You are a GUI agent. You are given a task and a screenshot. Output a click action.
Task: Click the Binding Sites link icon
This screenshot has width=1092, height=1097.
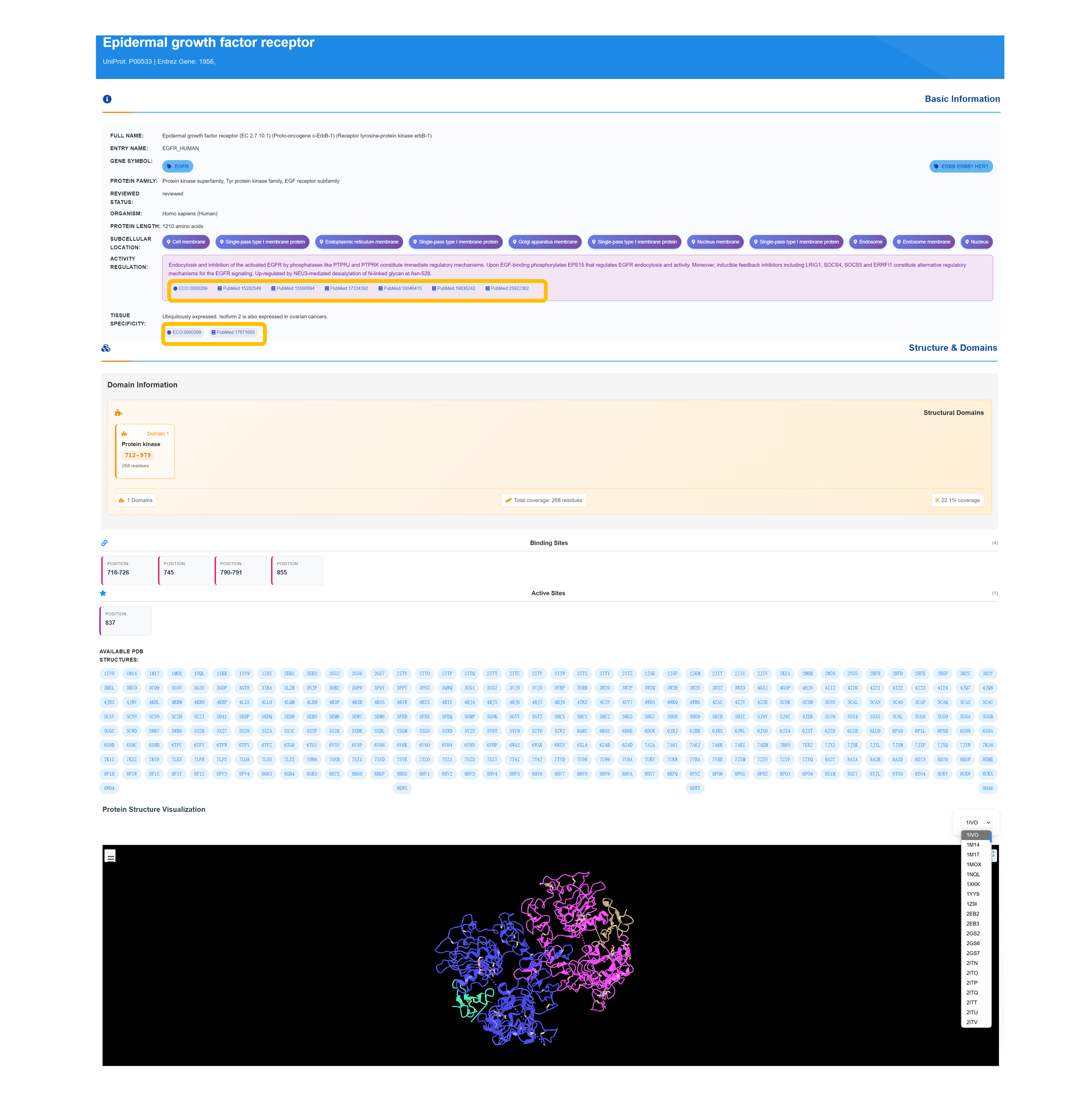point(105,543)
